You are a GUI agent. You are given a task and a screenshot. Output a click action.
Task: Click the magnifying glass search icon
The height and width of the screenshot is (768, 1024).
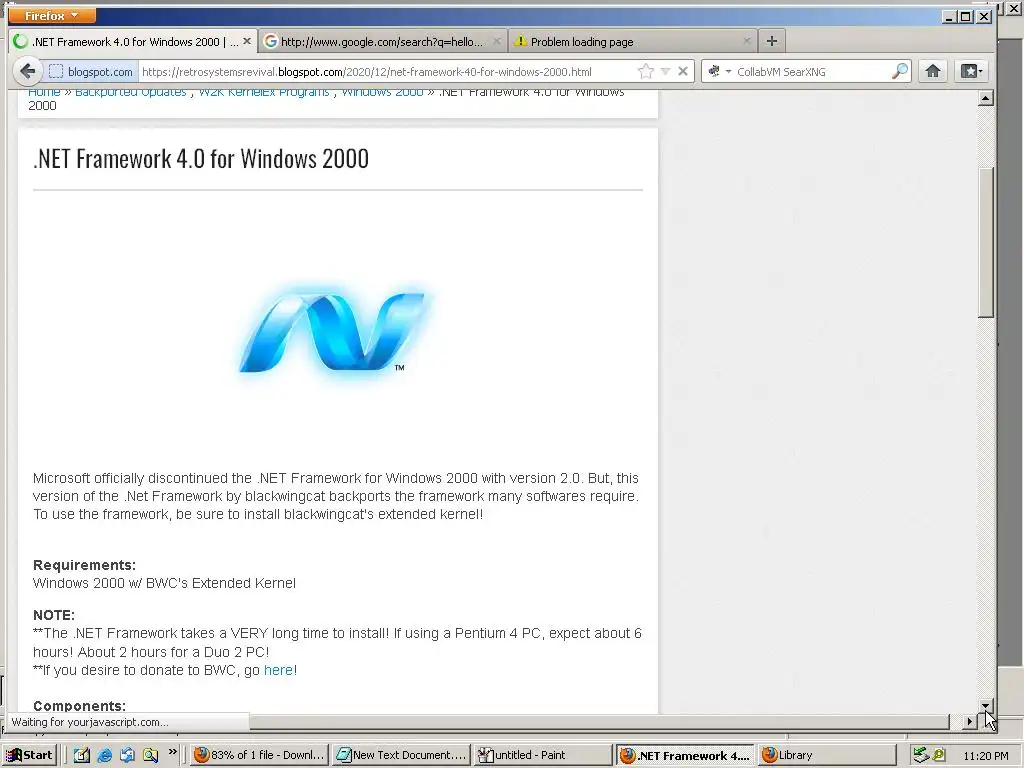(x=900, y=71)
